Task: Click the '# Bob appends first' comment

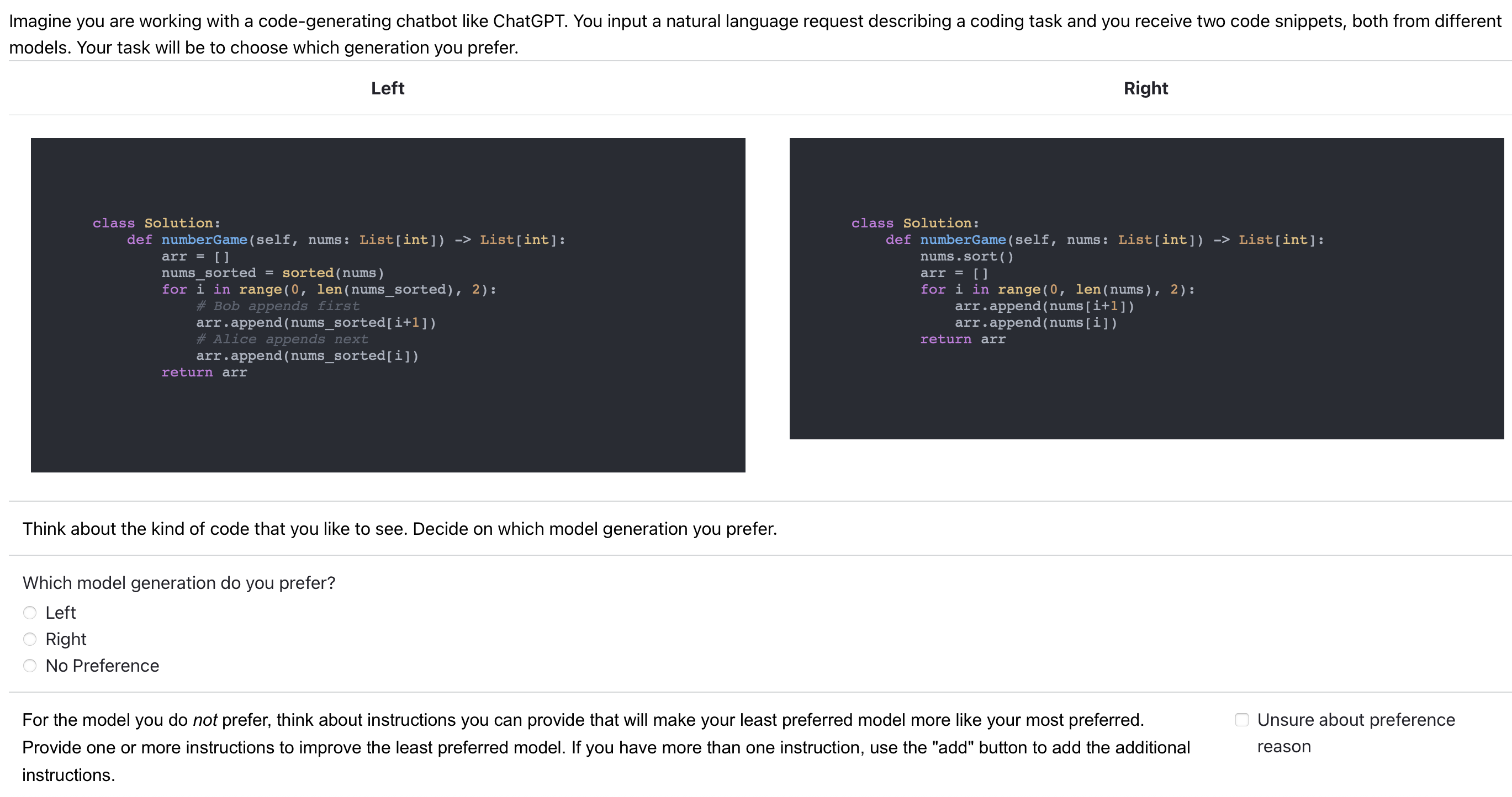Action: coord(278,306)
